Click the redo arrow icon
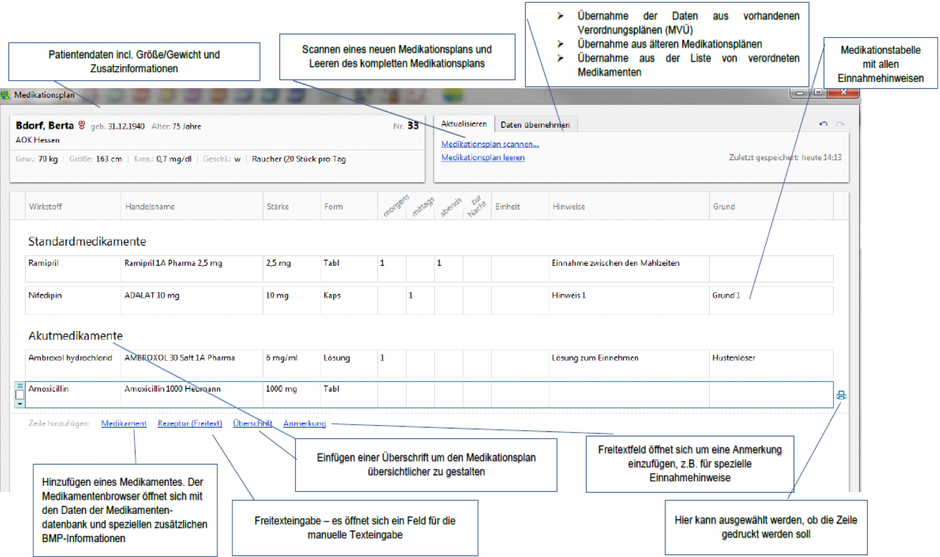 click(x=840, y=124)
